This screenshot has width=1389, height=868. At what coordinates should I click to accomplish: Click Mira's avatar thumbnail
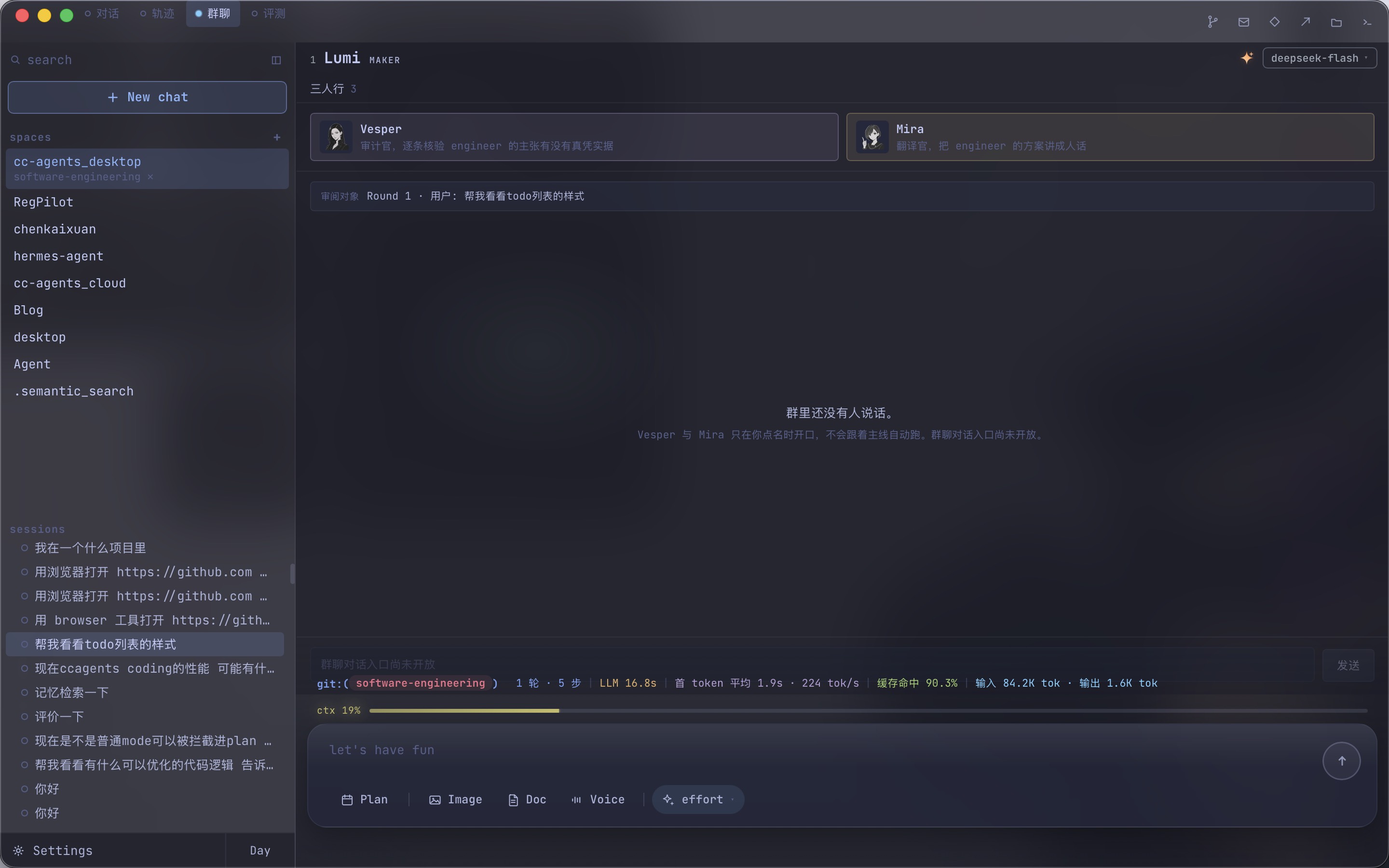click(872, 136)
